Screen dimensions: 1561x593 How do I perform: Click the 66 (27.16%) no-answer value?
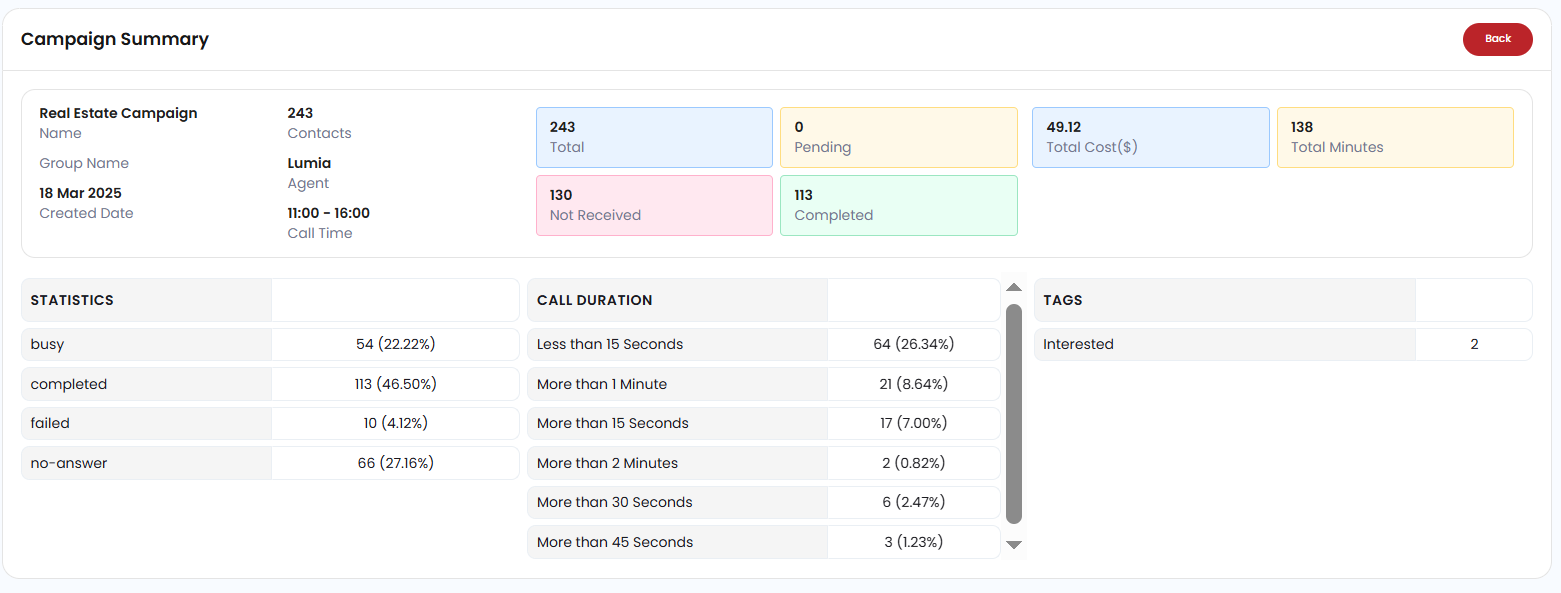point(395,463)
